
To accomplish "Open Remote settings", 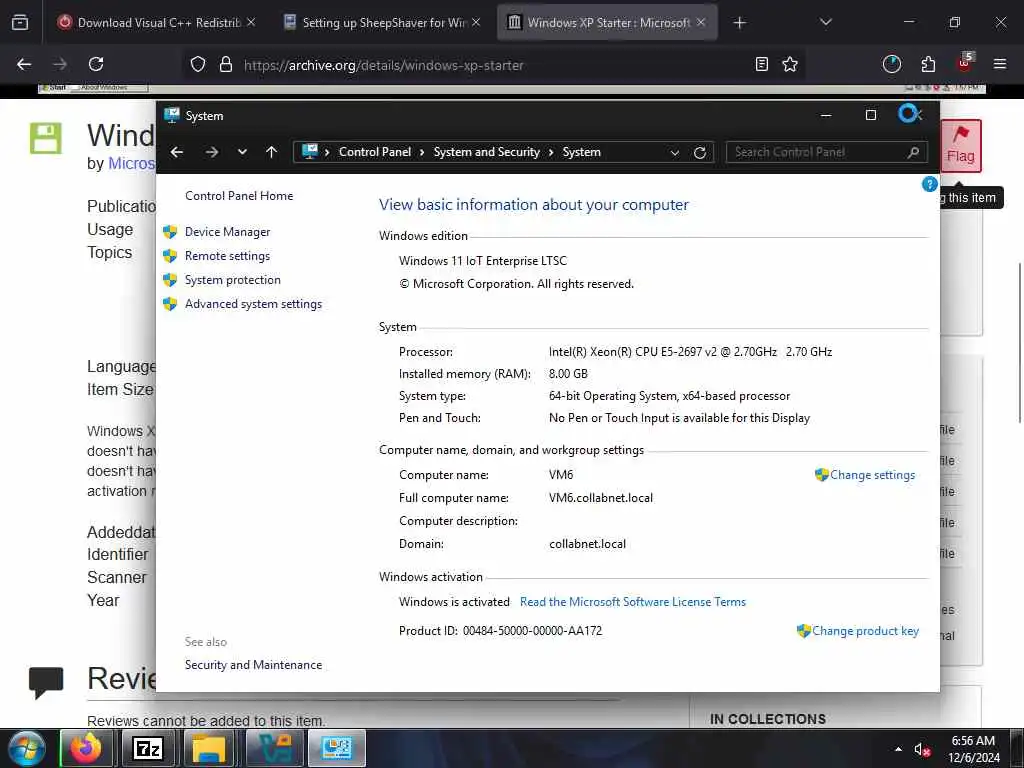I will [227, 256].
